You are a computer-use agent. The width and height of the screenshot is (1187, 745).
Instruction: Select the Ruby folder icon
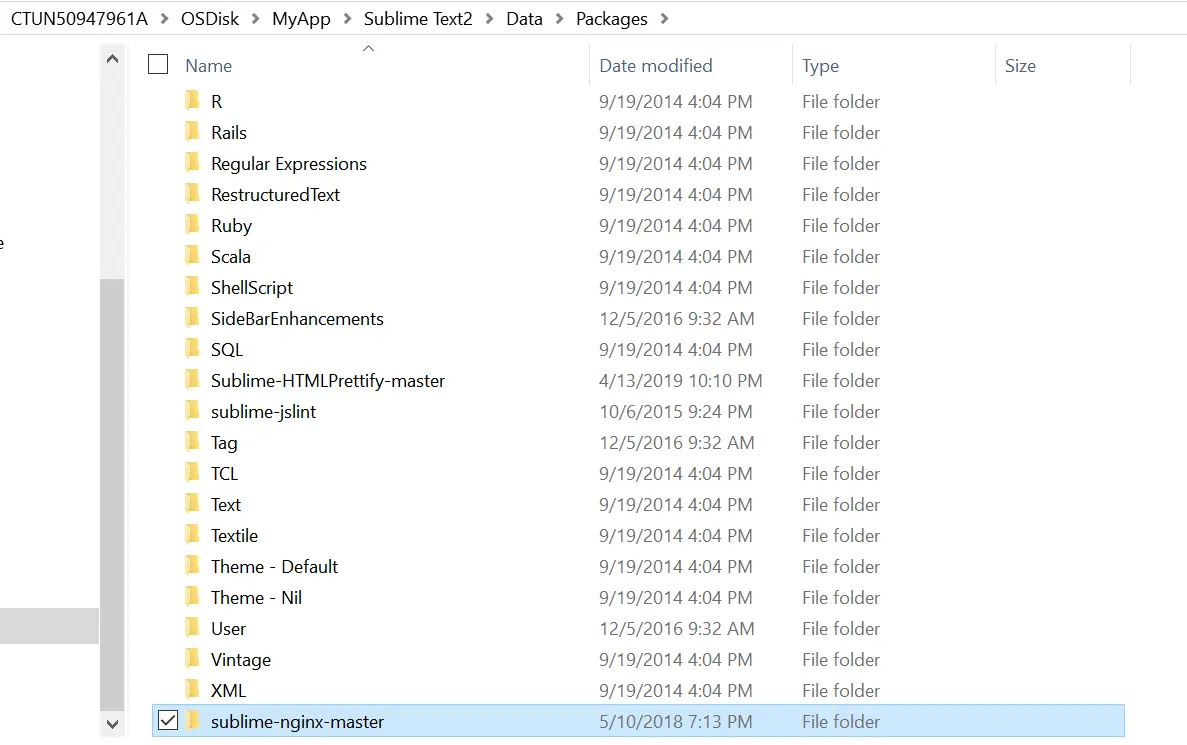(192, 224)
